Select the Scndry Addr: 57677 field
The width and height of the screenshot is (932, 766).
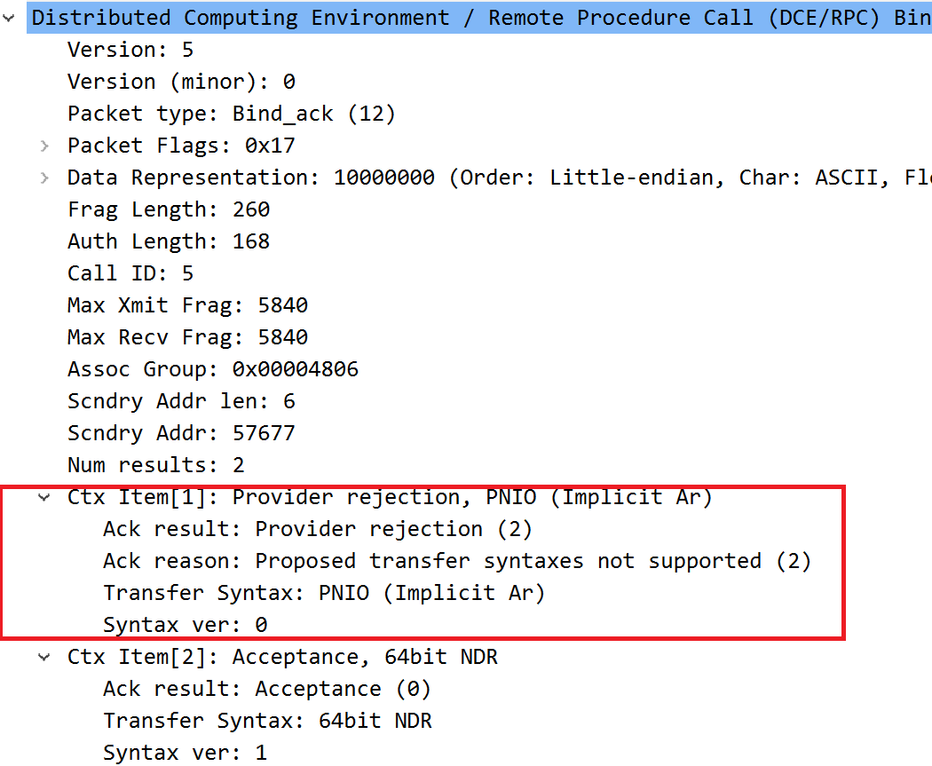(181, 434)
